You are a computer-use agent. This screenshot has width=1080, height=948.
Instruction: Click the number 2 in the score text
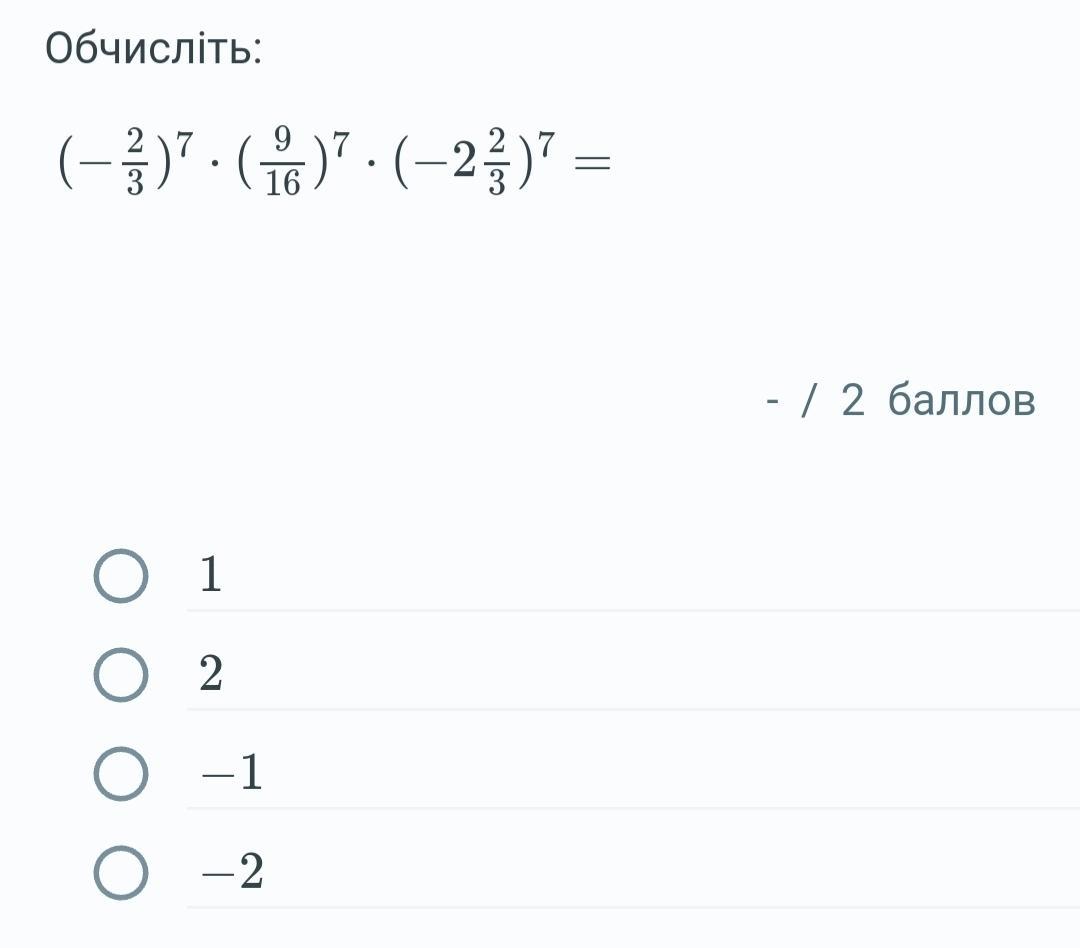coord(853,400)
